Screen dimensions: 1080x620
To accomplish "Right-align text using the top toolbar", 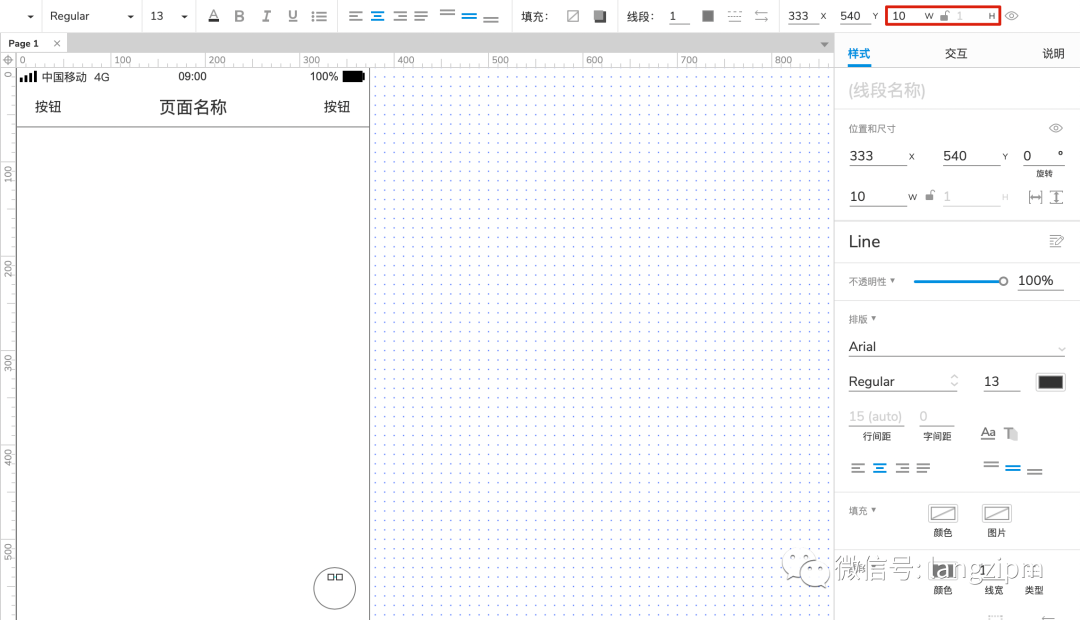I will [399, 16].
